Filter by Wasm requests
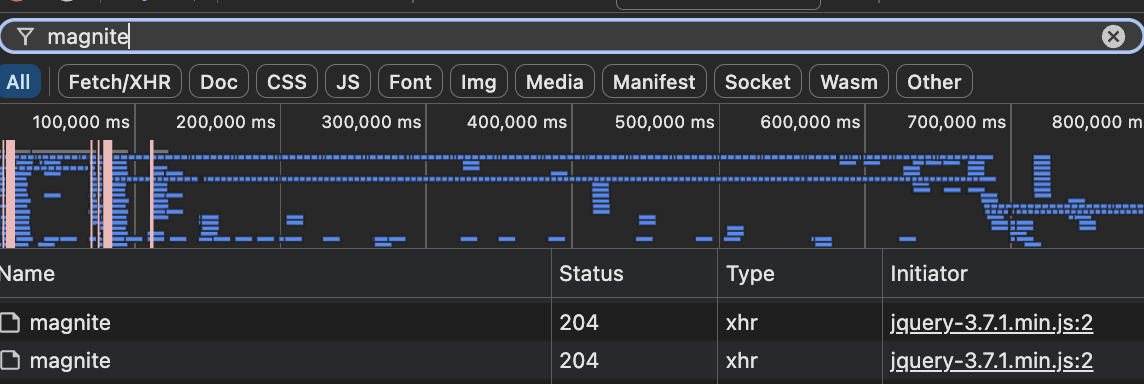Screen dimensions: 1144x384 849,82
